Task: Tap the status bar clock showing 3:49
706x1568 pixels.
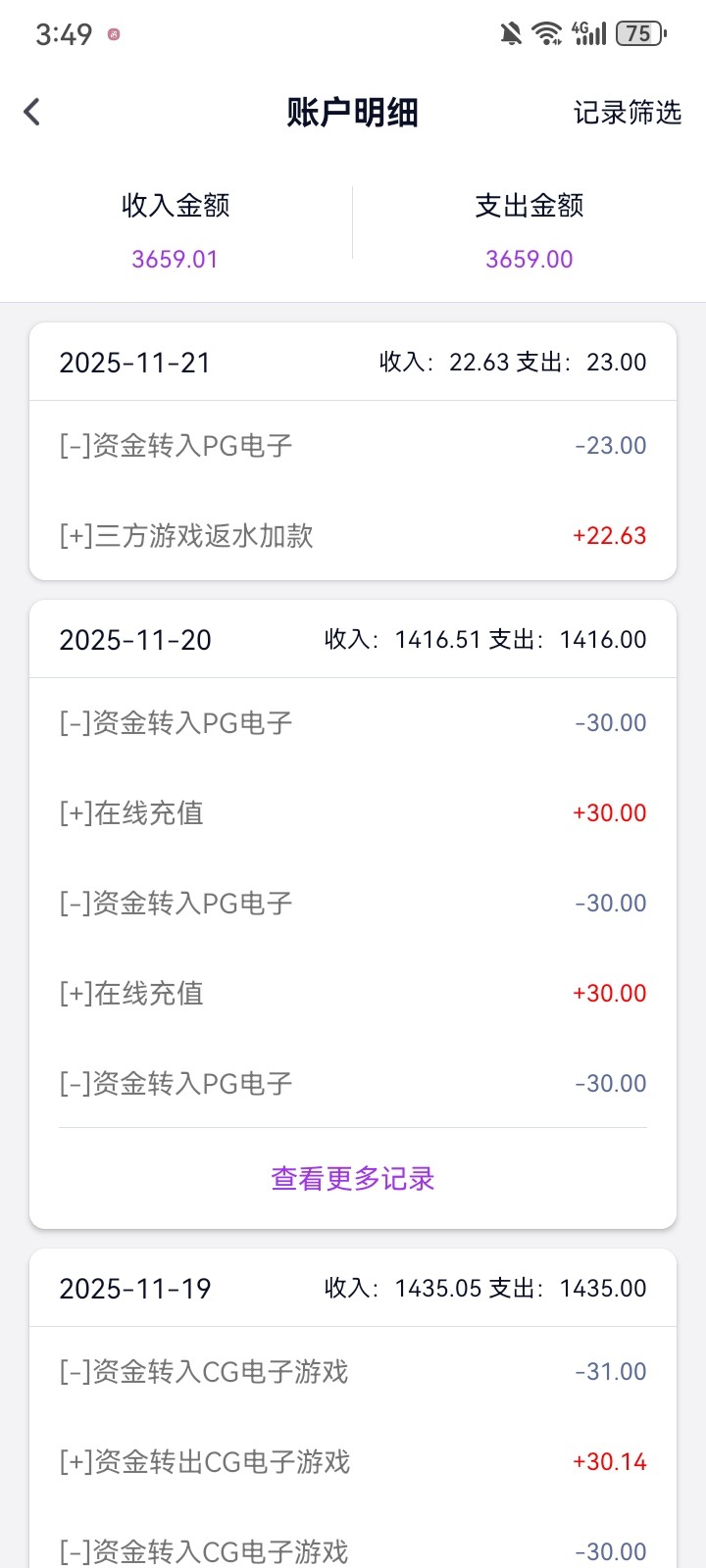Action: (64, 34)
